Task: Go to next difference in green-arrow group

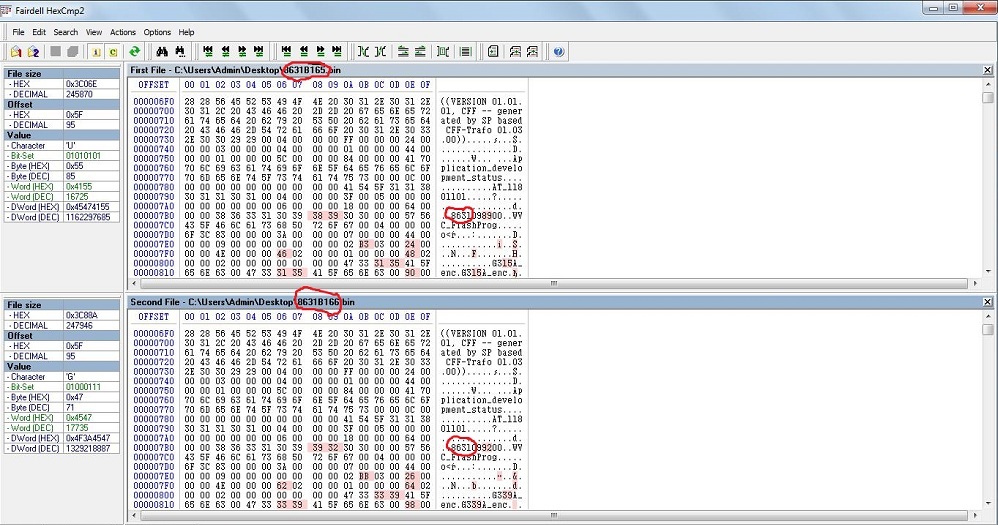Action: [242, 52]
